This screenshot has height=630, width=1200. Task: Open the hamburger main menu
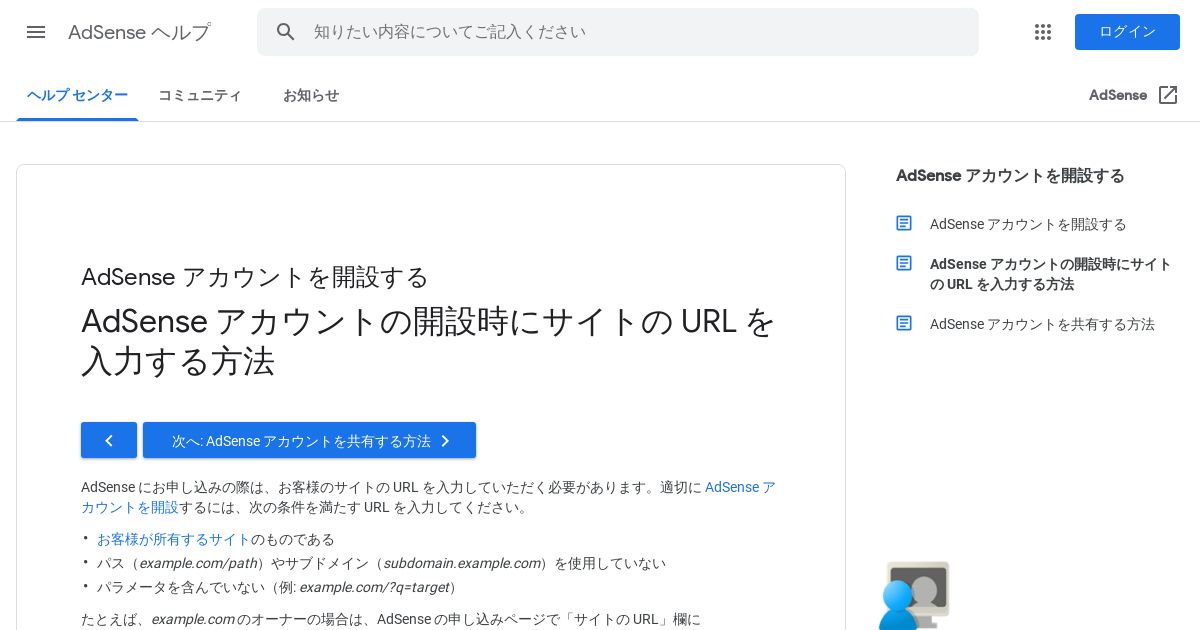(x=36, y=32)
